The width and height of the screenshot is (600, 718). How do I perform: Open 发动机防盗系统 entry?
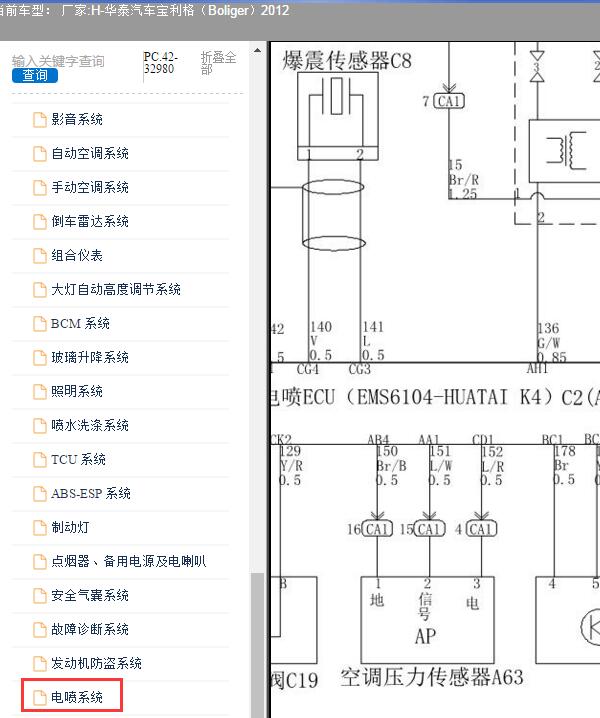point(96,663)
